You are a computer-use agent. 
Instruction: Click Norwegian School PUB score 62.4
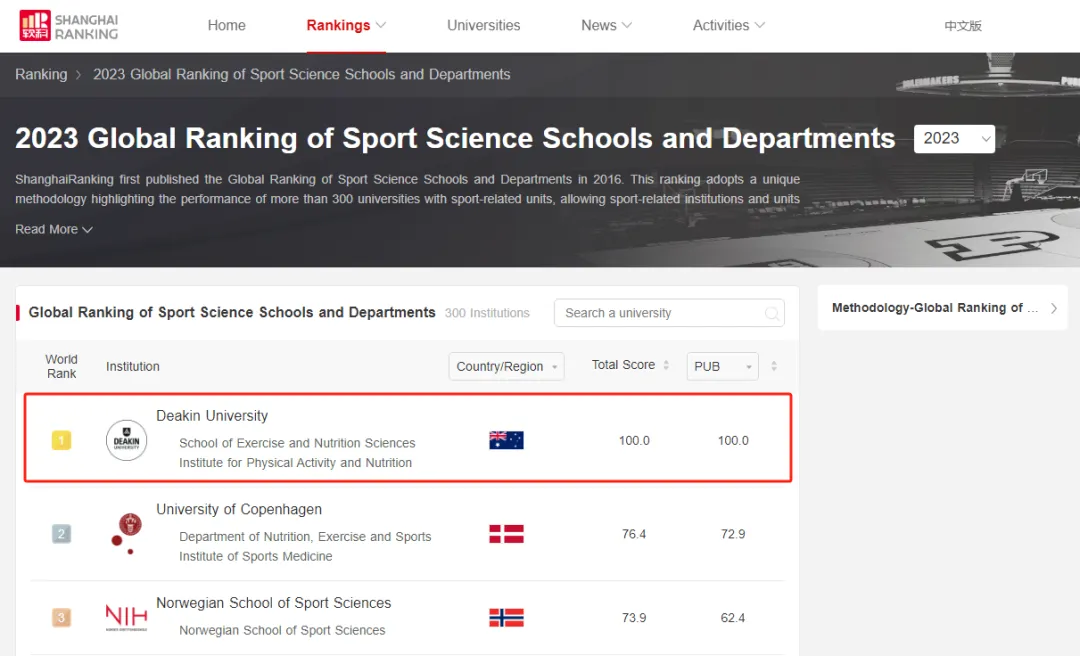click(x=733, y=617)
